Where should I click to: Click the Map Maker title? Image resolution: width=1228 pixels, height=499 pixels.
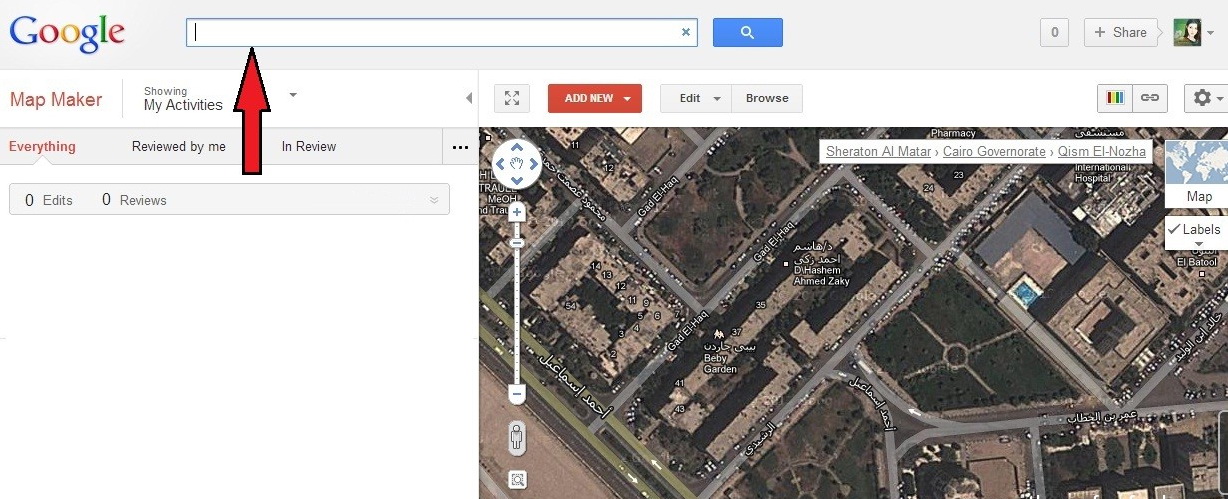click(56, 99)
